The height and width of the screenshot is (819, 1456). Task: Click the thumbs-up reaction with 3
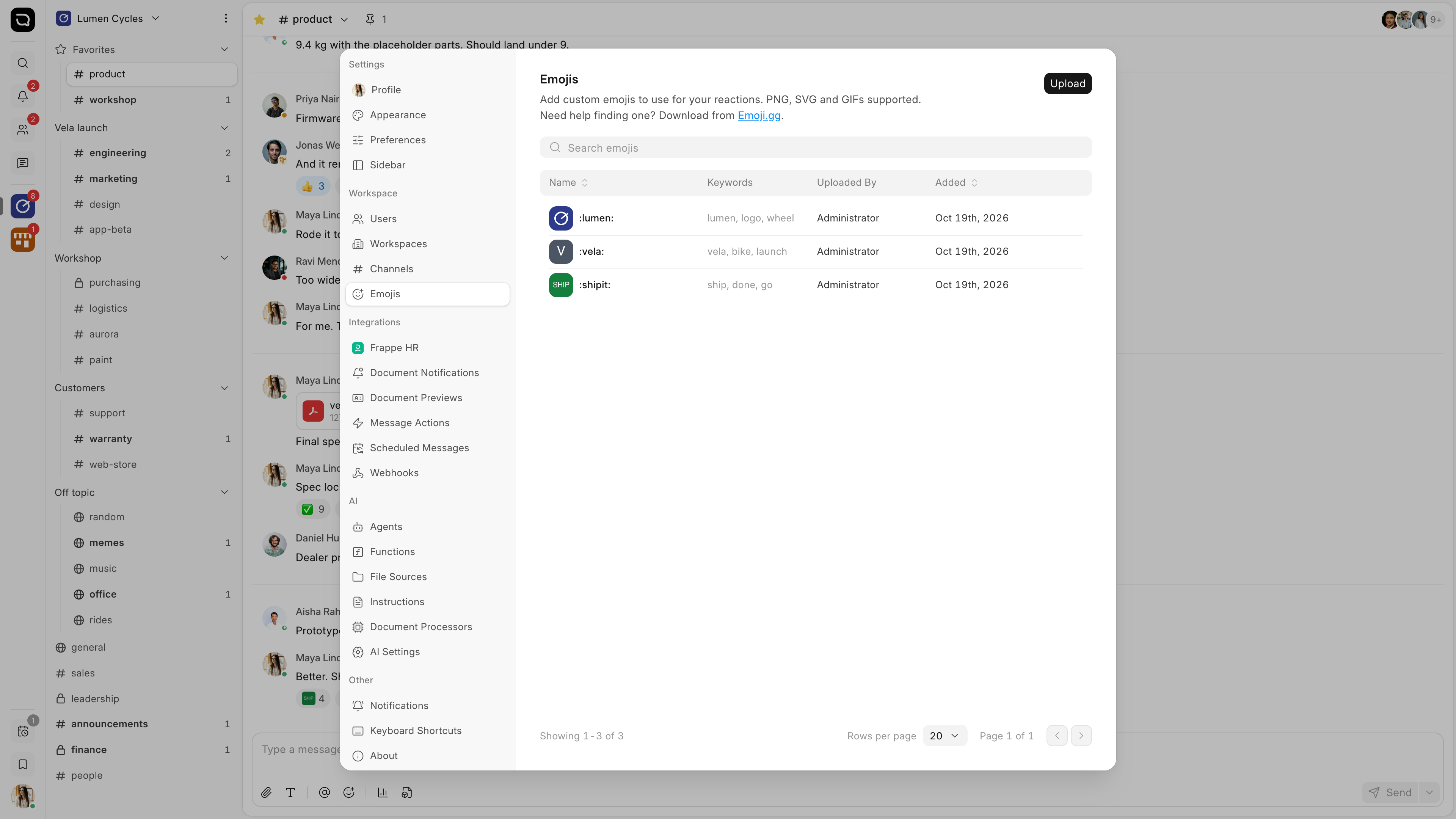pyautogui.click(x=313, y=186)
